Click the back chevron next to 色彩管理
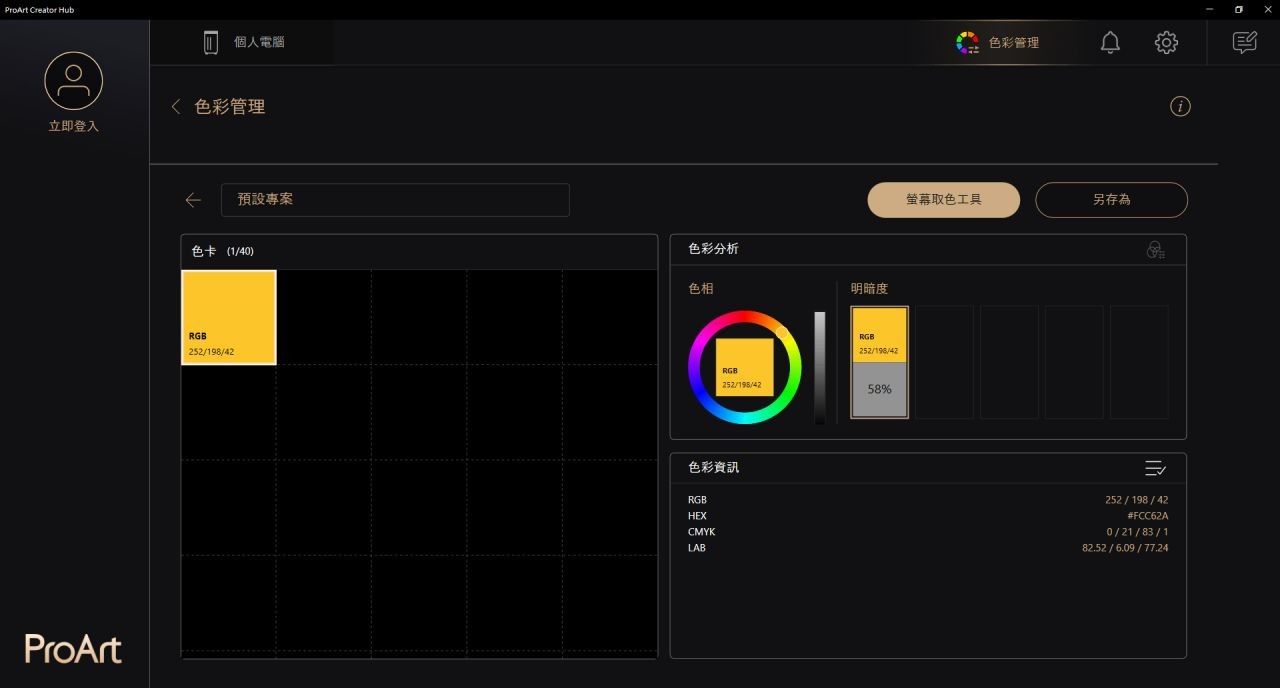This screenshot has height=688, width=1280. tap(176, 107)
